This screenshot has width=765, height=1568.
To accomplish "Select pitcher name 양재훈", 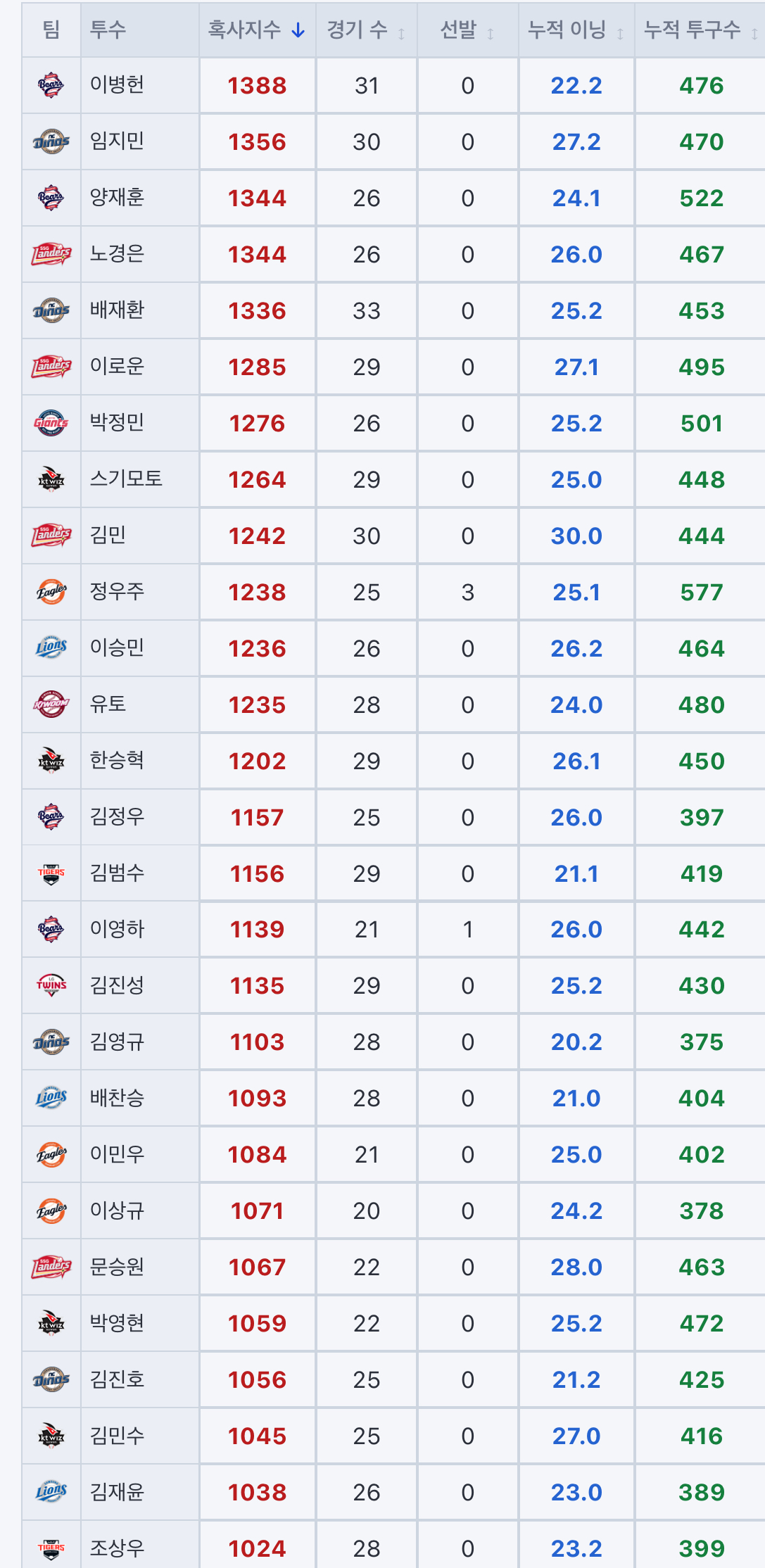I will [117, 197].
